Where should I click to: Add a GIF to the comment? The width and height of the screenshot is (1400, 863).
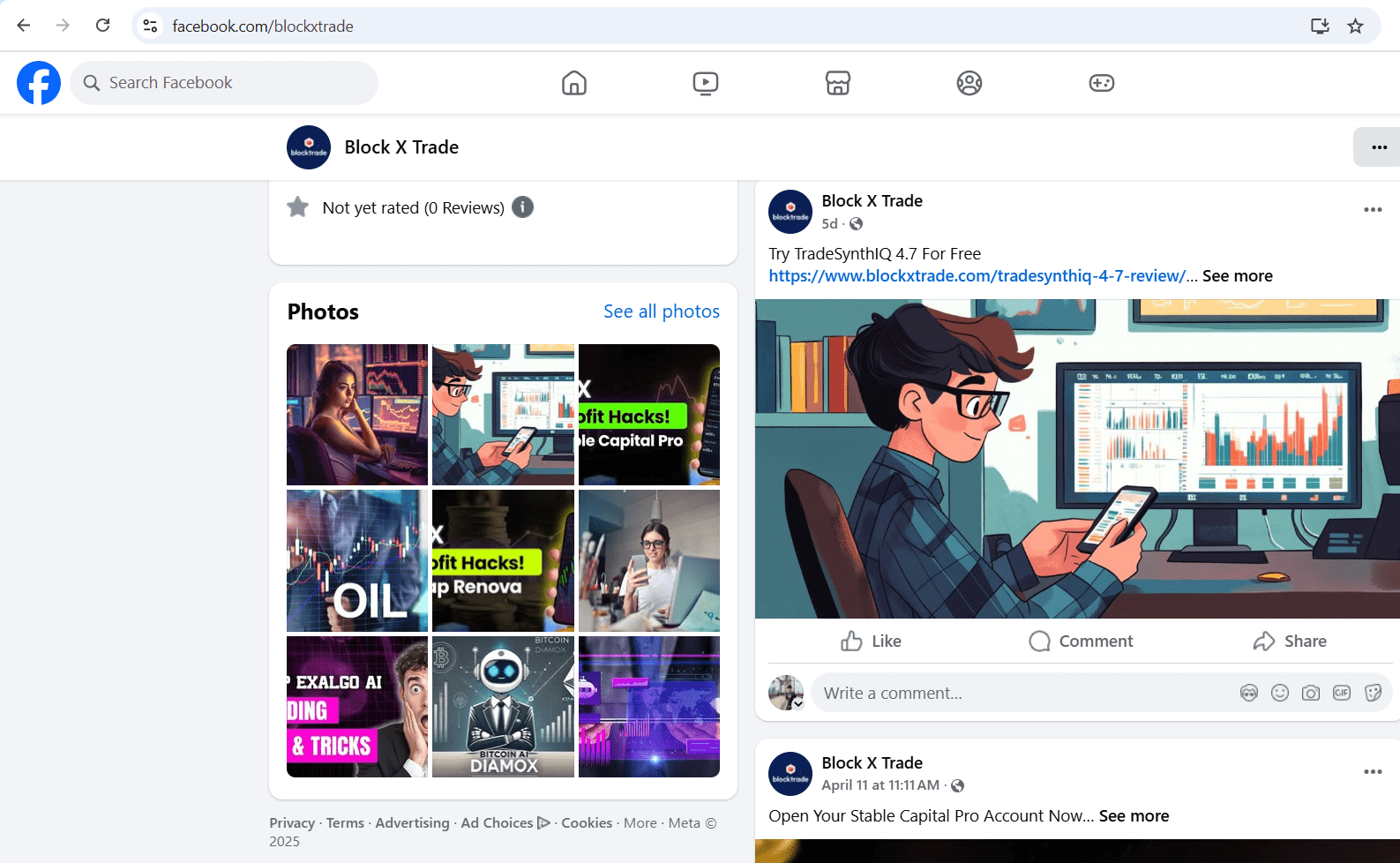(1342, 693)
